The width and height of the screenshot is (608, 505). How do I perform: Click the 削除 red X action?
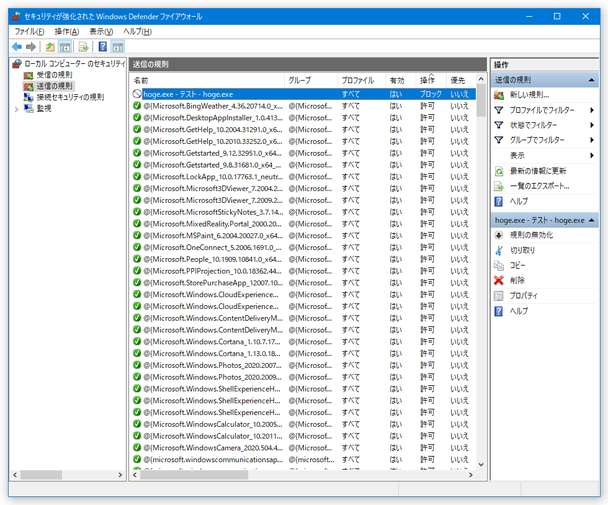tap(499, 280)
